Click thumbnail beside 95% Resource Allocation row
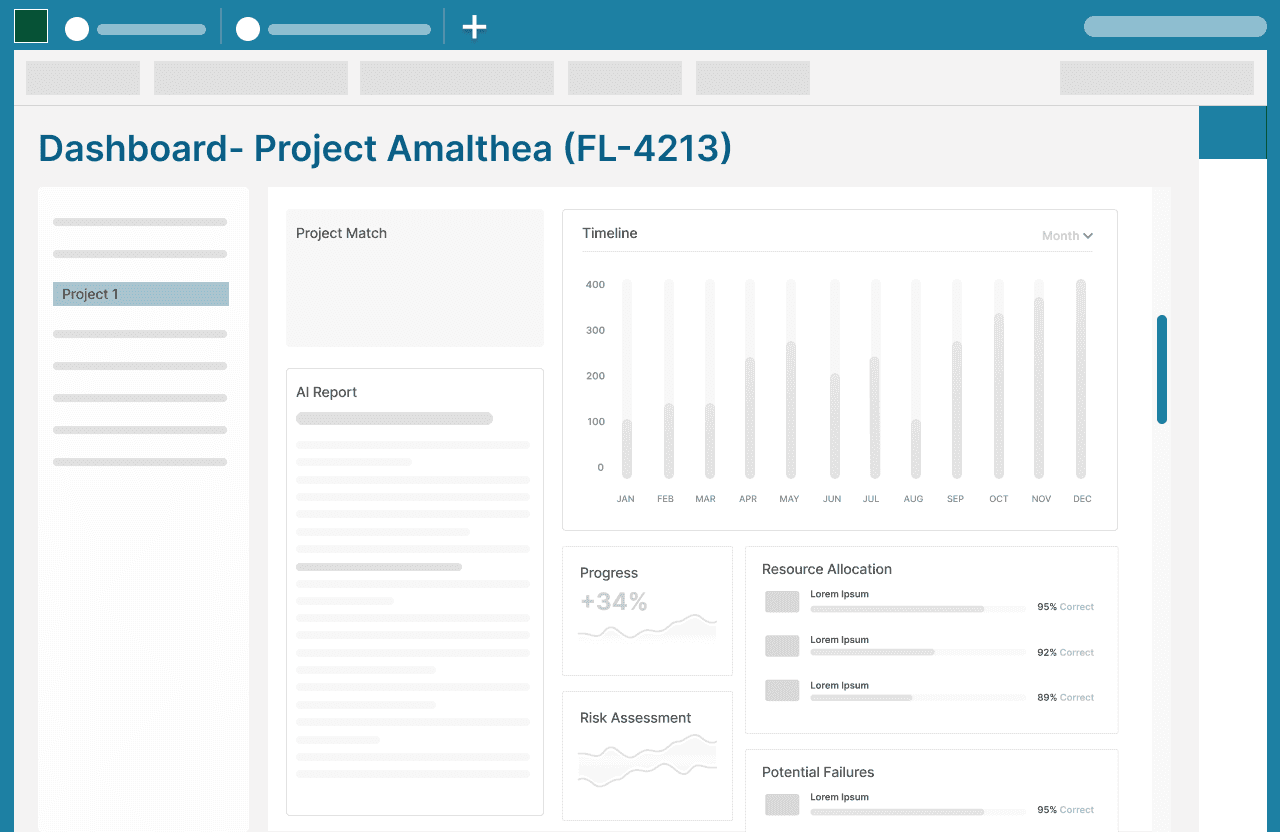The height and width of the screenshot is (832, 1280). coord(782,601)
